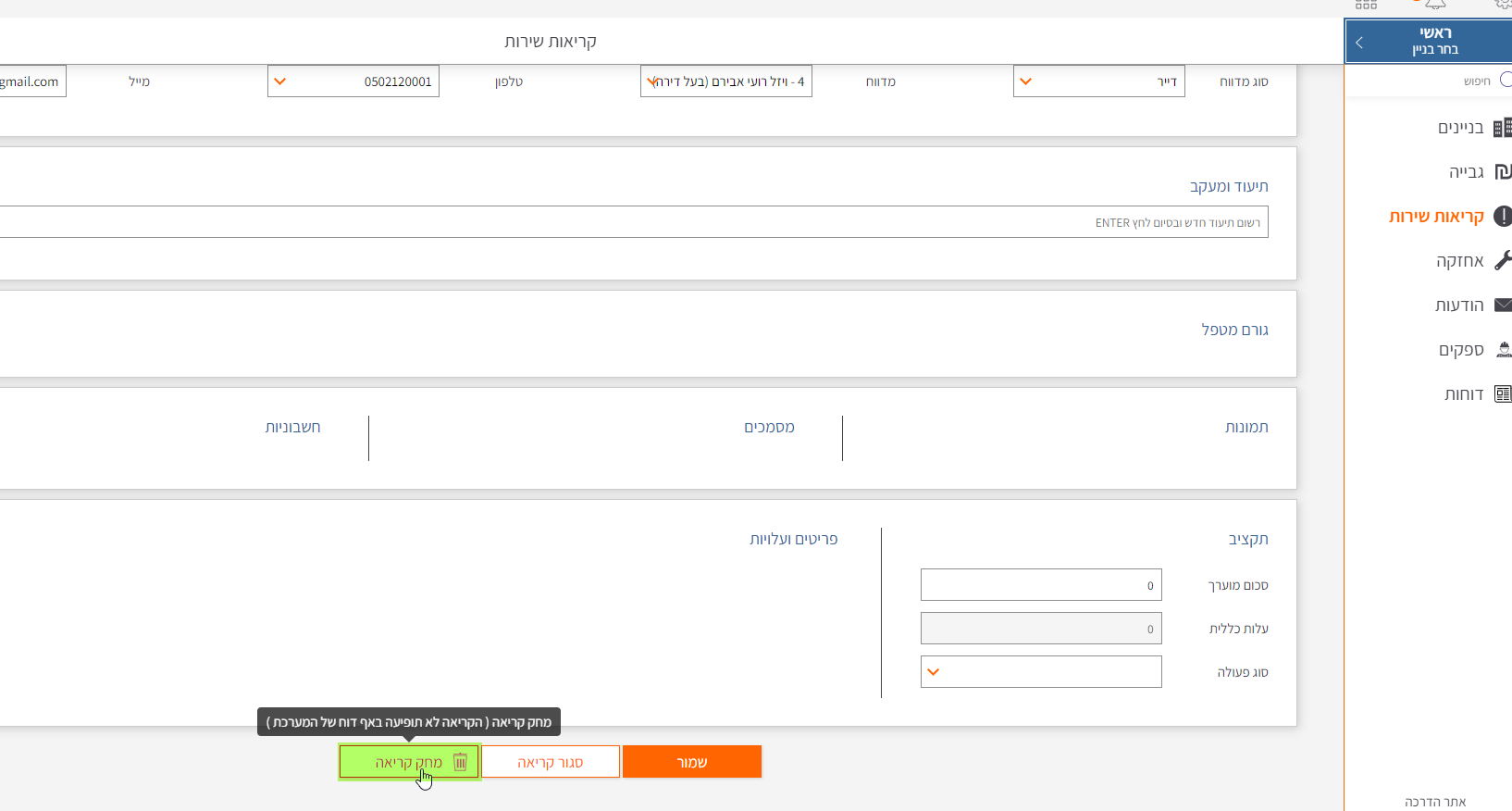This screenshot has height=811, width=1512.
Task: Open the reporter dropdown with ויזל רועי אבירם
Action: click(x=651, y=81)
